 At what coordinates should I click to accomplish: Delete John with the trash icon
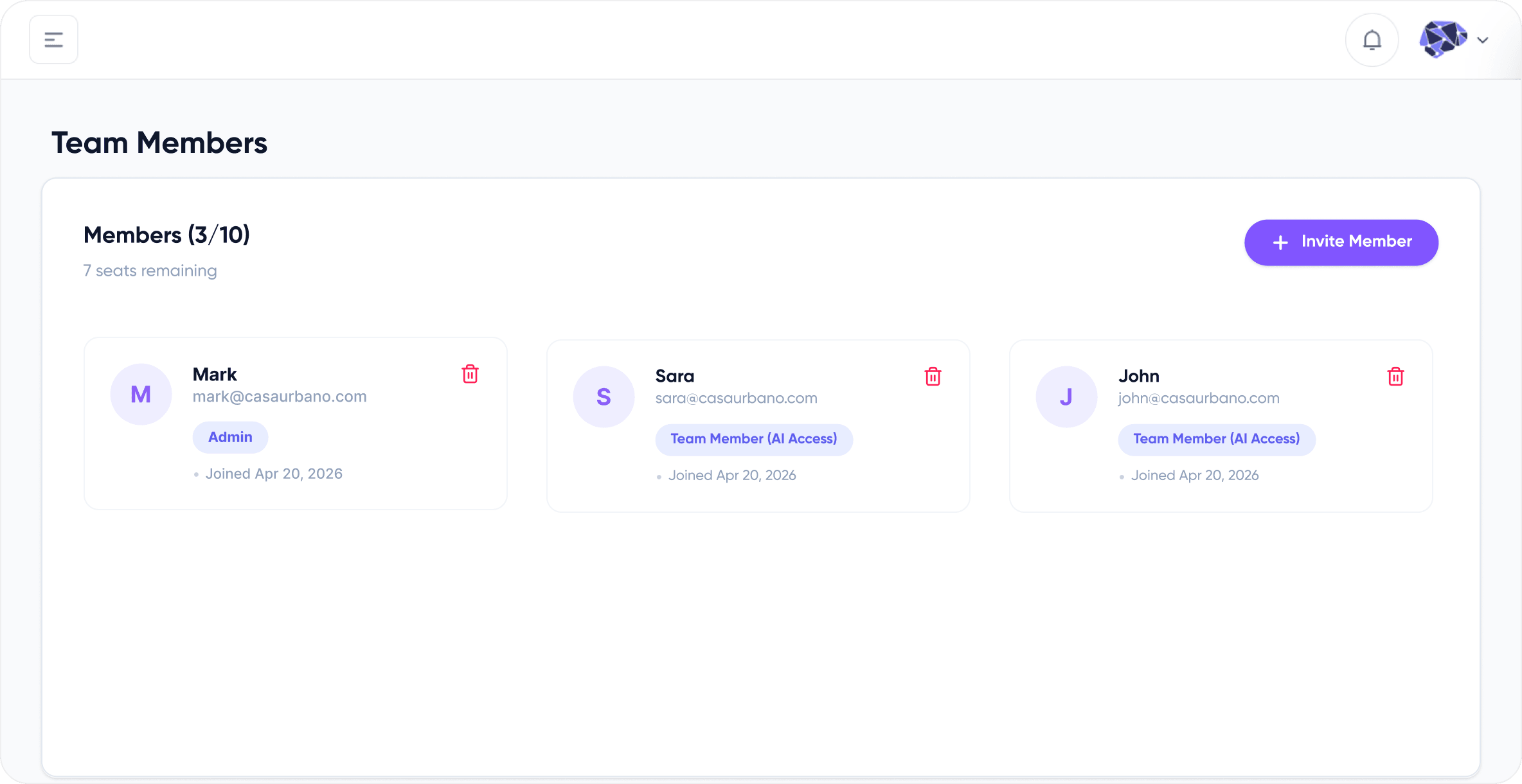(1395, 377)
